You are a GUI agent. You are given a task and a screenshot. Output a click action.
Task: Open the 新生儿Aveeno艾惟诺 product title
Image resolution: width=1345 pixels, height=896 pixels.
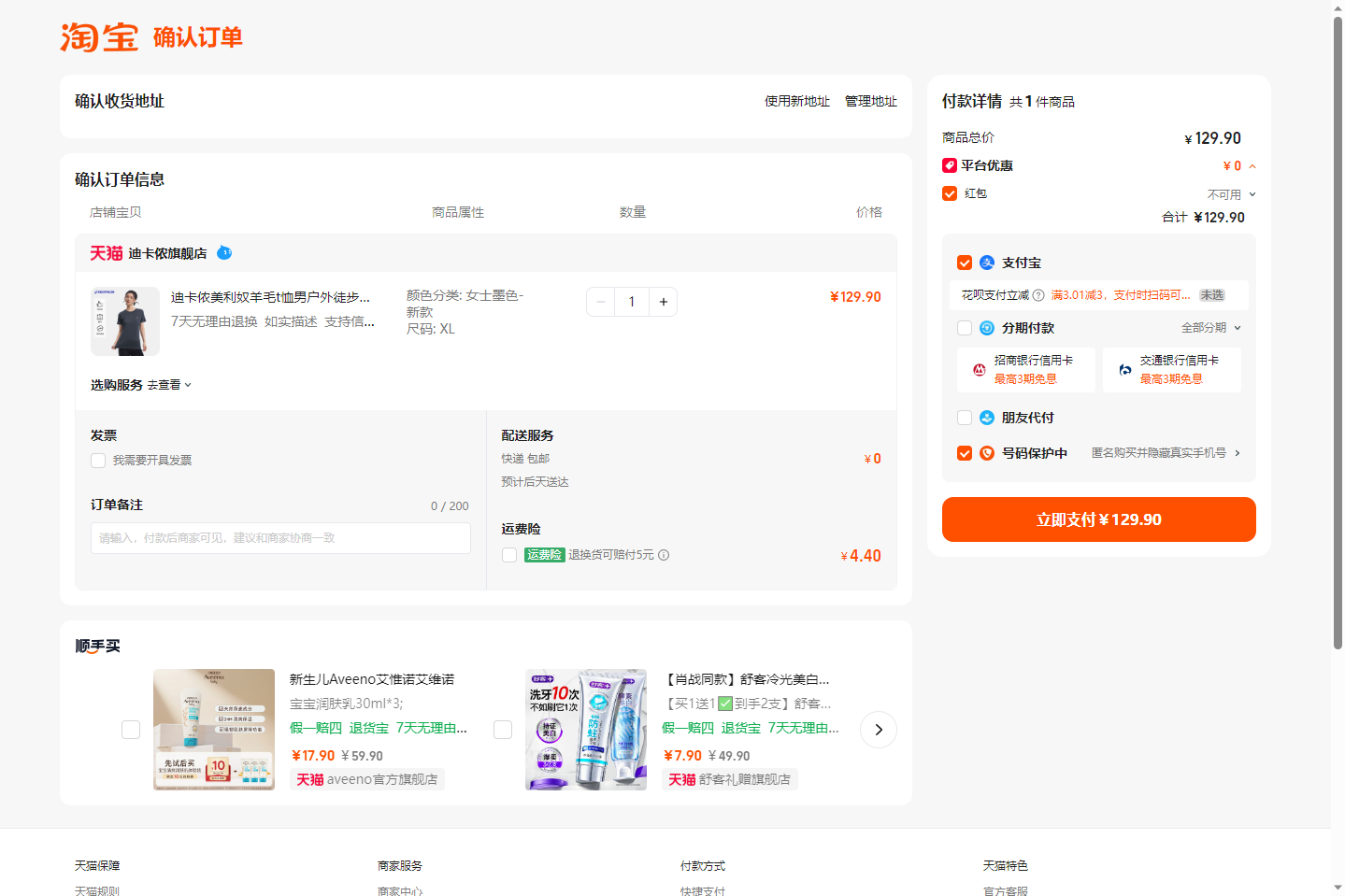[x=372, y=679]
